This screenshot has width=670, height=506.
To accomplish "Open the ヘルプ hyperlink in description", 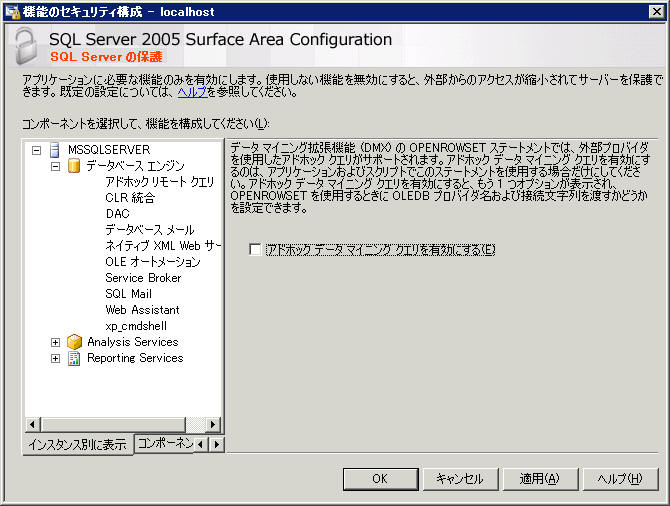I will (x=192, y=92).
